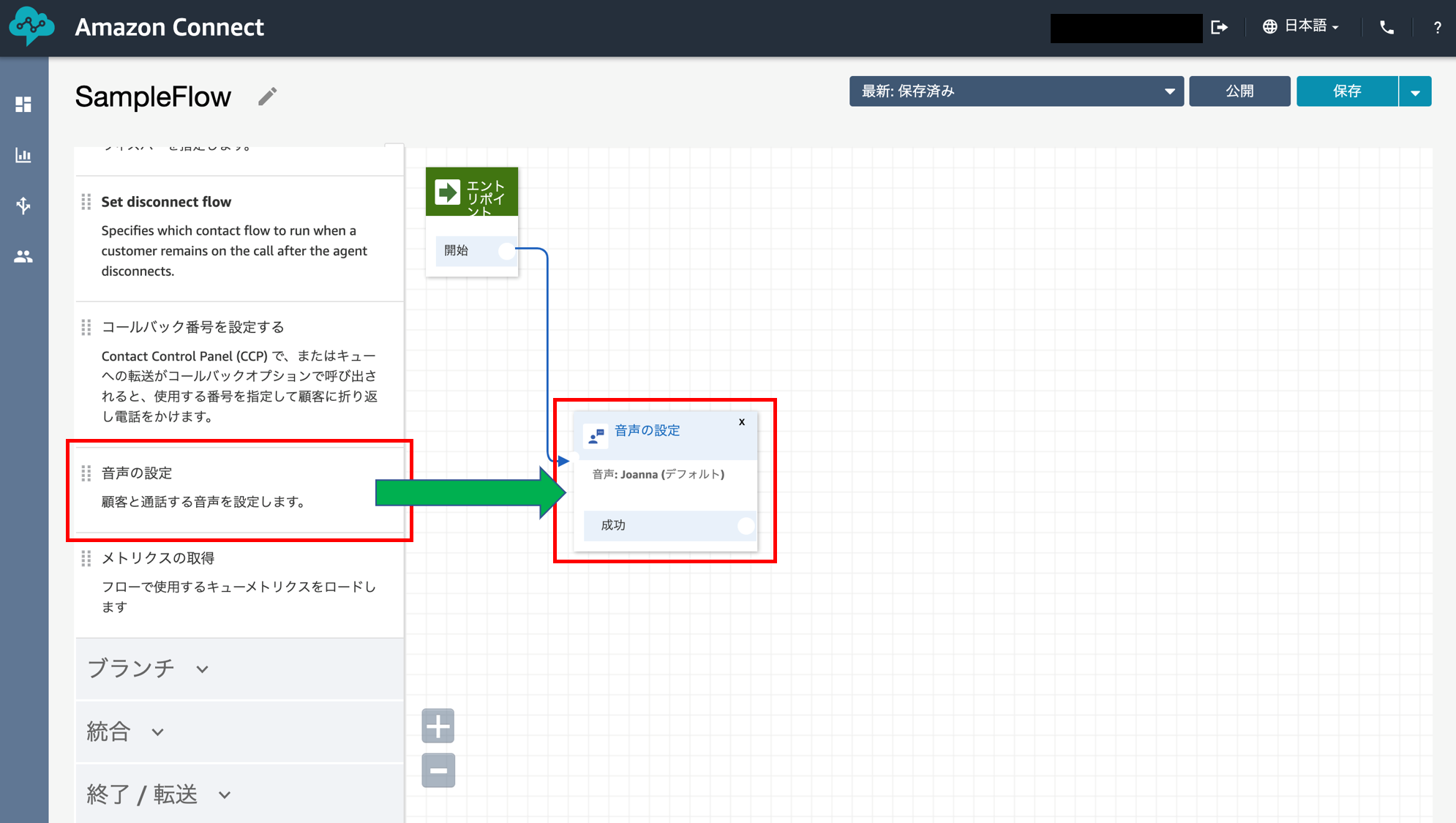Open the metrics bar chart sidebar icon
The height and width of the screenshot is (823, 1456).
(x=23, y=155)
